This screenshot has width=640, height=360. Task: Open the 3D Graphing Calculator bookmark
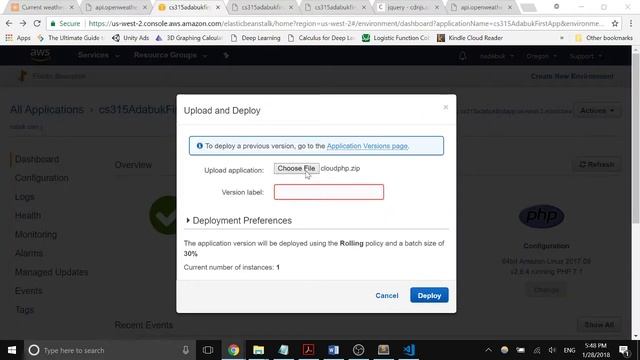coord(189,38)
